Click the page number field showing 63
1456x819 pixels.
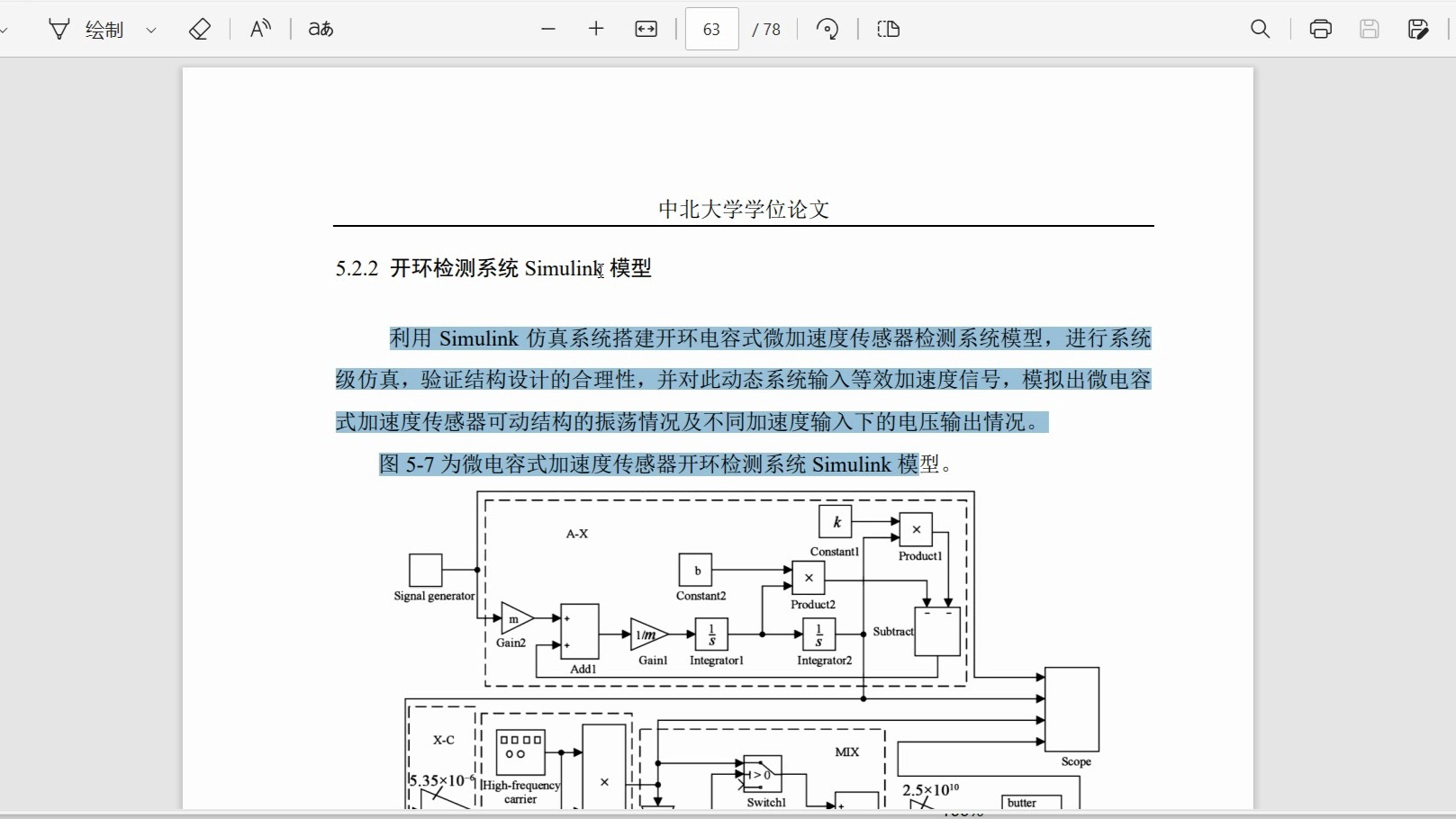click(x=710, y=29)
